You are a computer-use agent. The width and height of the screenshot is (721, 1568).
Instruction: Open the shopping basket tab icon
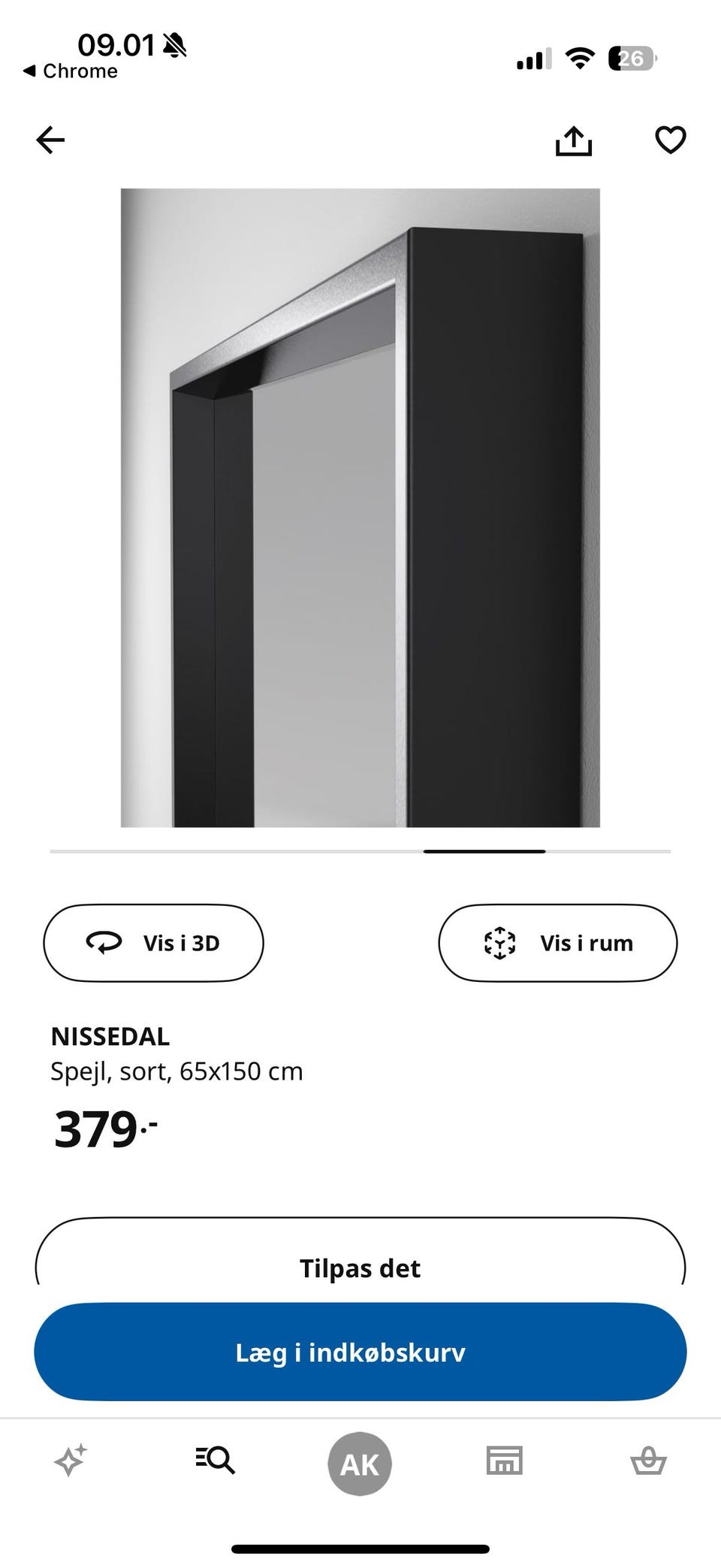[x=648, y=1461]
